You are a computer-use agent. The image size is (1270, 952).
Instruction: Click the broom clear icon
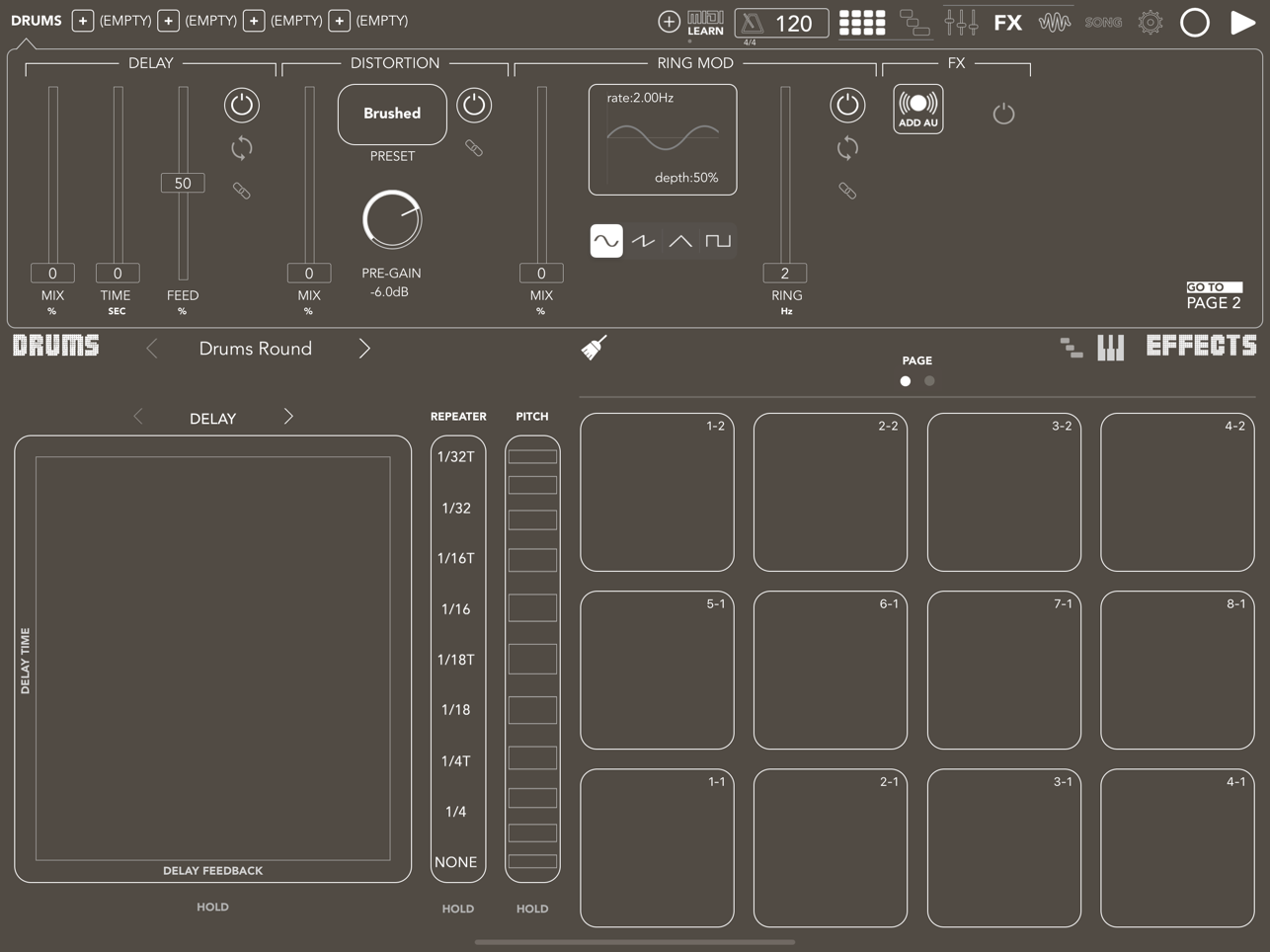click(x=594, y=348)
